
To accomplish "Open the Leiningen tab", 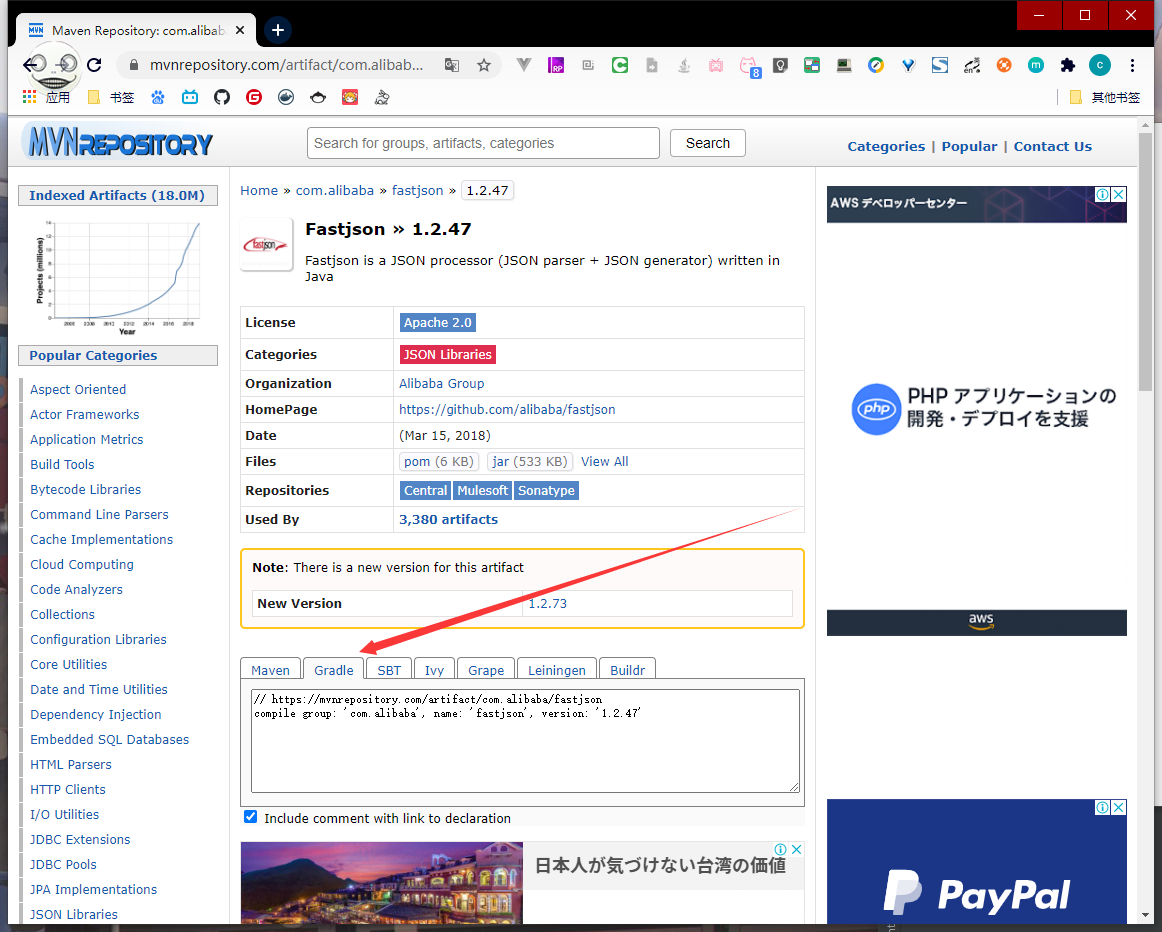I will coord(557,670).
